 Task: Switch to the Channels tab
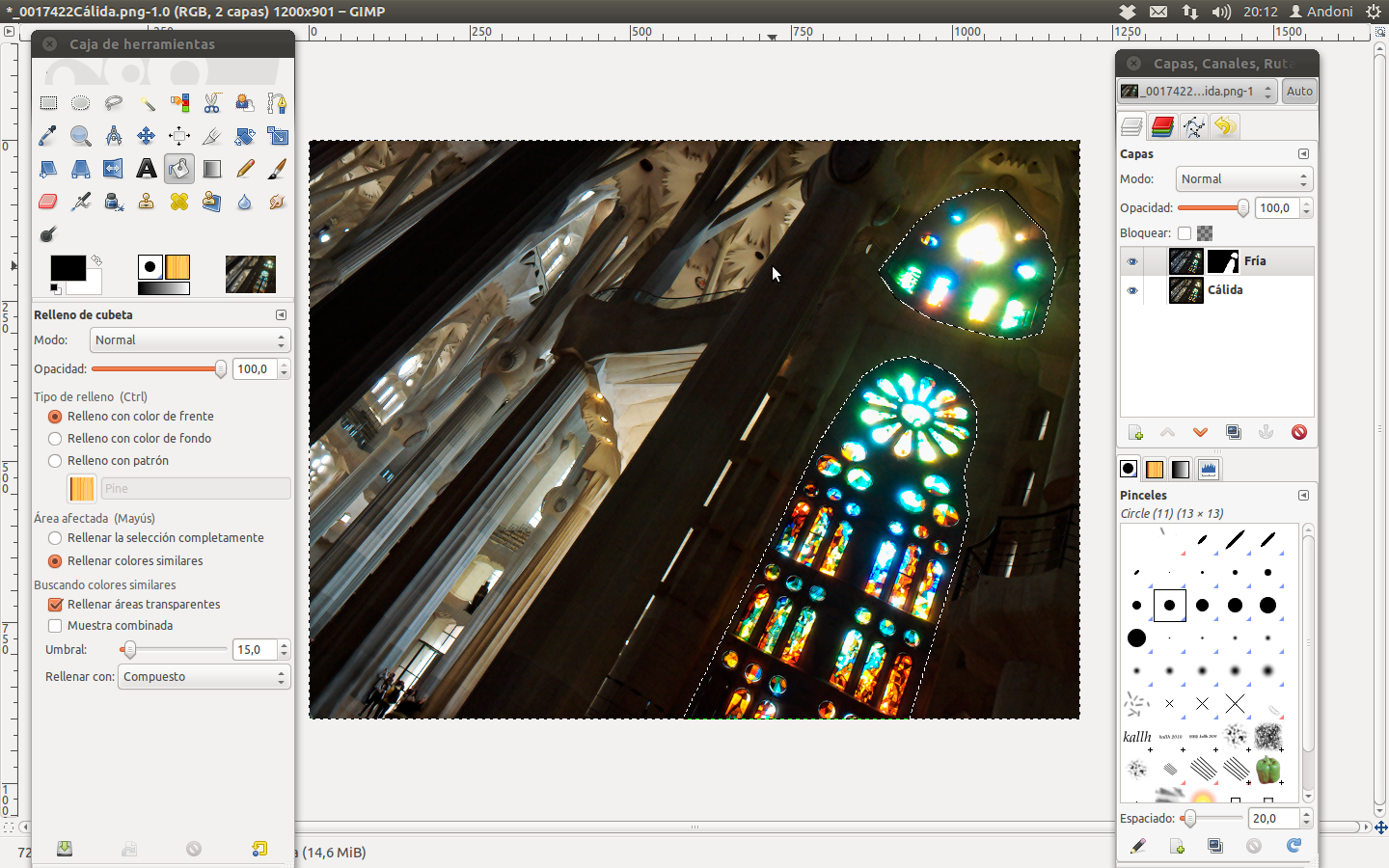point(1162,126)
